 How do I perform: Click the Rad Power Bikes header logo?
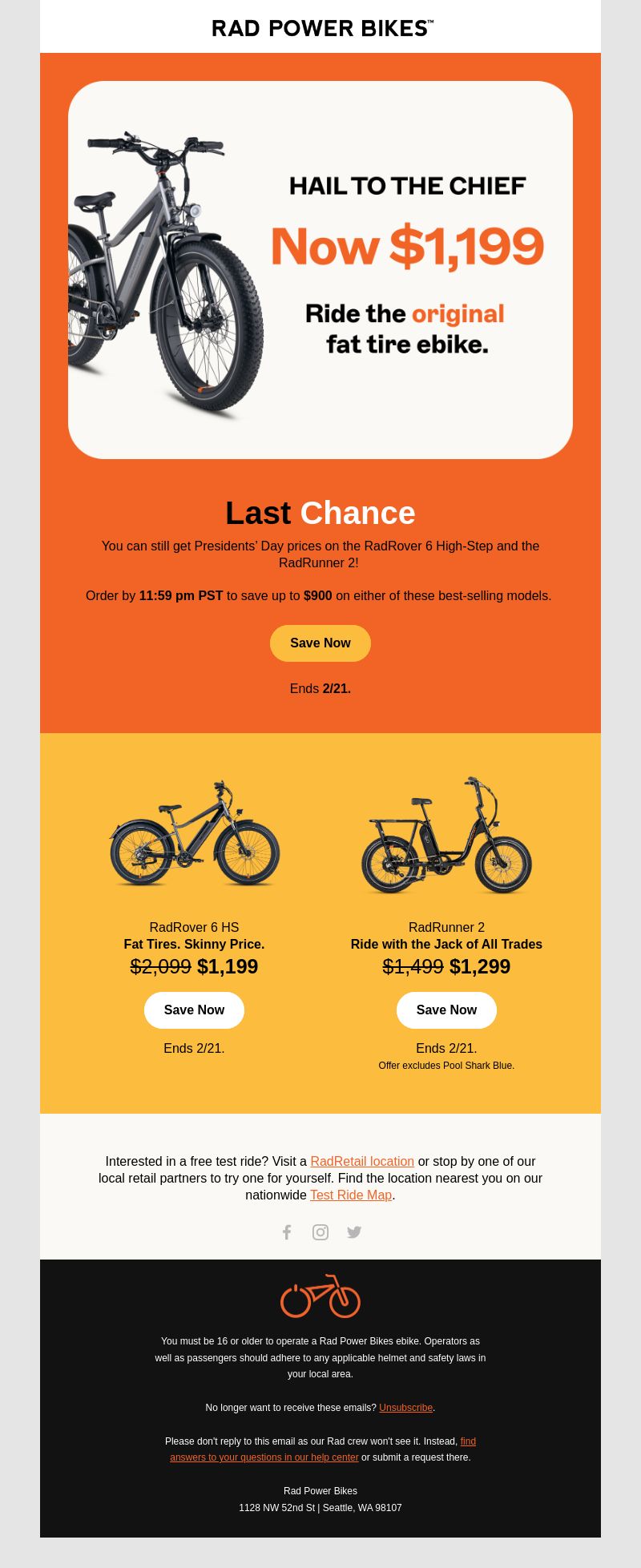pyautogui.click(x=322, y=28)
